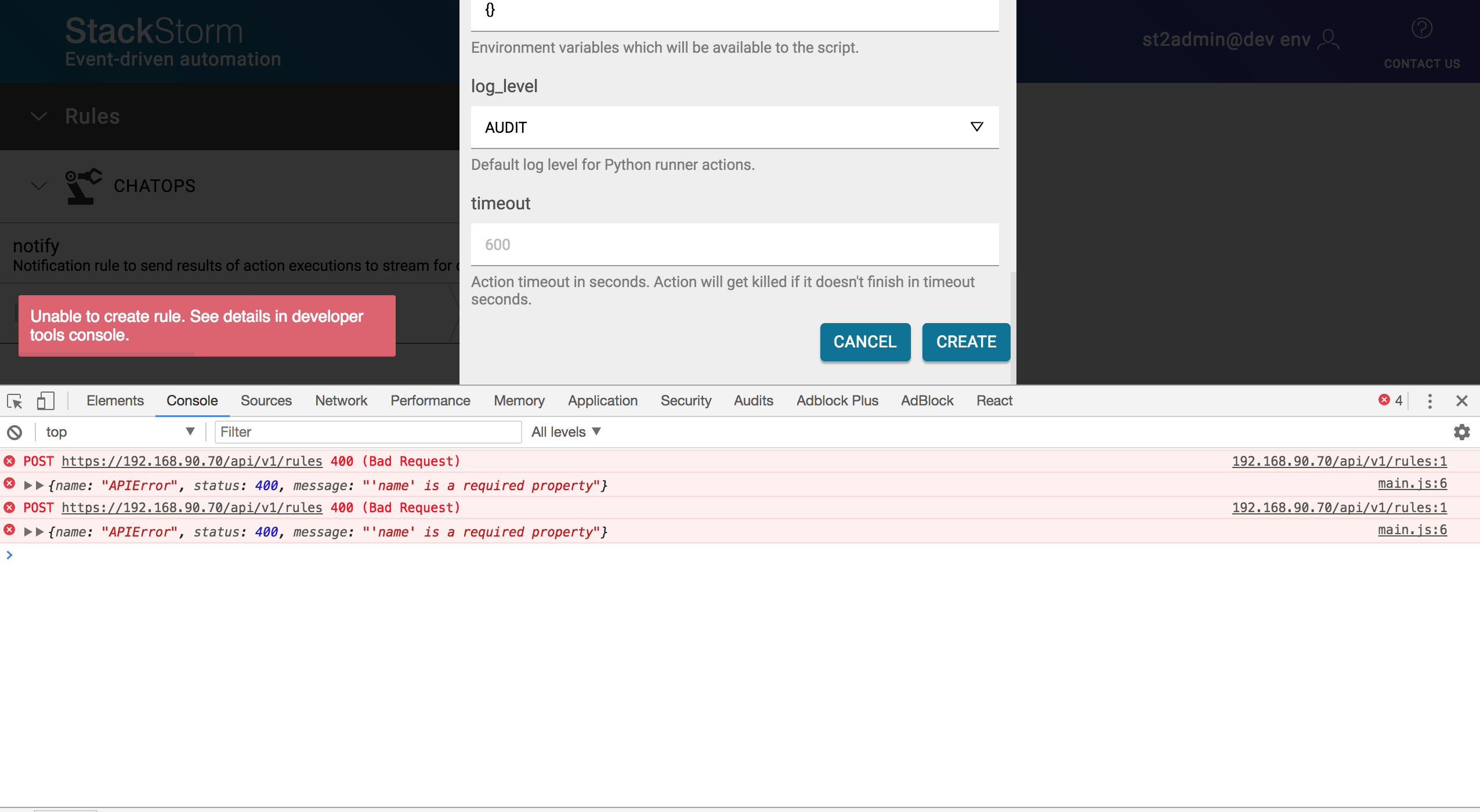Collapse the Rules section chevron
The image size is (1480, 812).
pyautogui.click(x=38, y=116)
